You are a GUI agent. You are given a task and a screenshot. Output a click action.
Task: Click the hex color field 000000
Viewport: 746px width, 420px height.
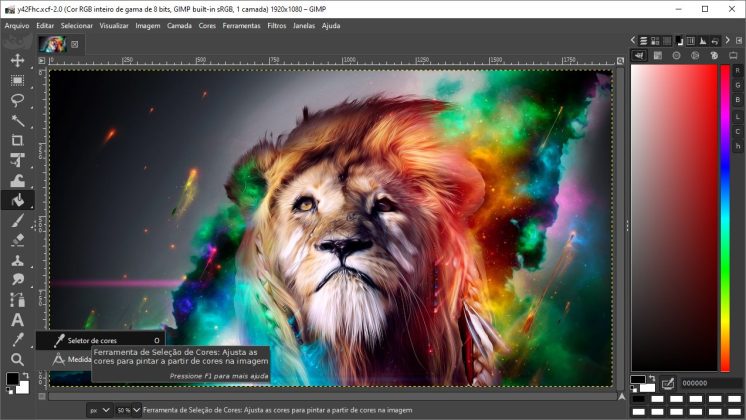click(x=710, y=383)
